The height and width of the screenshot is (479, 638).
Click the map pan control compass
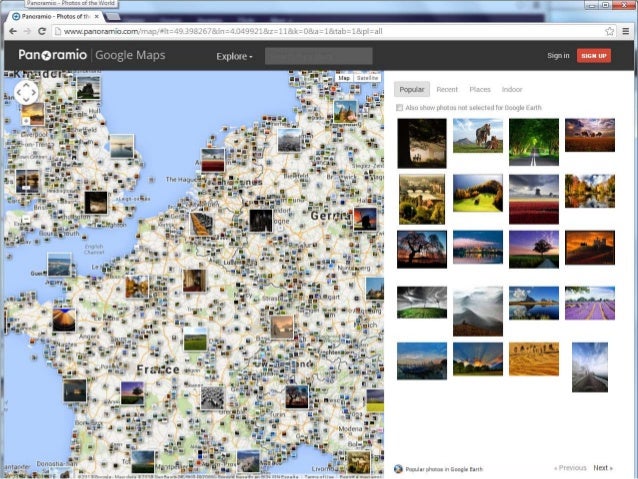click(x=26, y=93)
